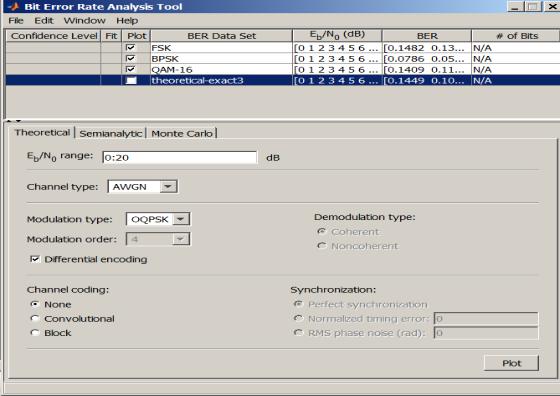Switch to the Monte Carlo tab
Viewport: 560px width, 396px height.
[x=182, y=134]
